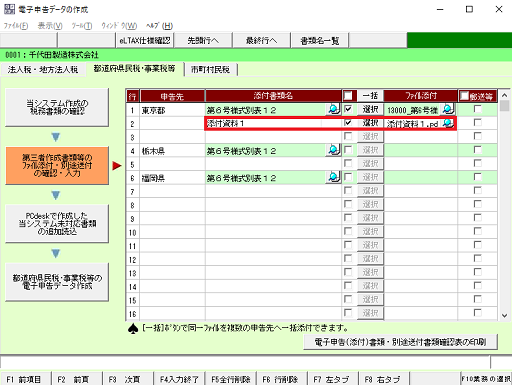The height and width of the screenshot is (385, 512).
Task: Open the 表示(V) menu
Action: [50, 26]
